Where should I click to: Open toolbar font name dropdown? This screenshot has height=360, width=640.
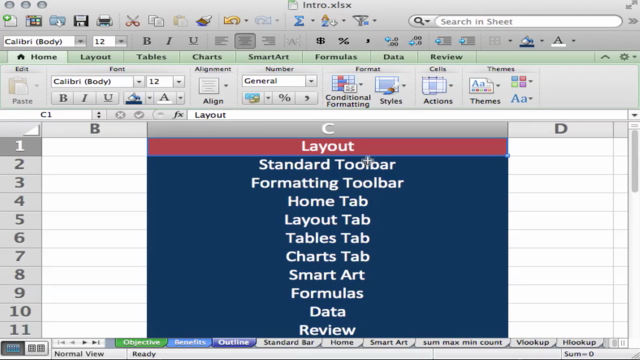coord(80,41)
